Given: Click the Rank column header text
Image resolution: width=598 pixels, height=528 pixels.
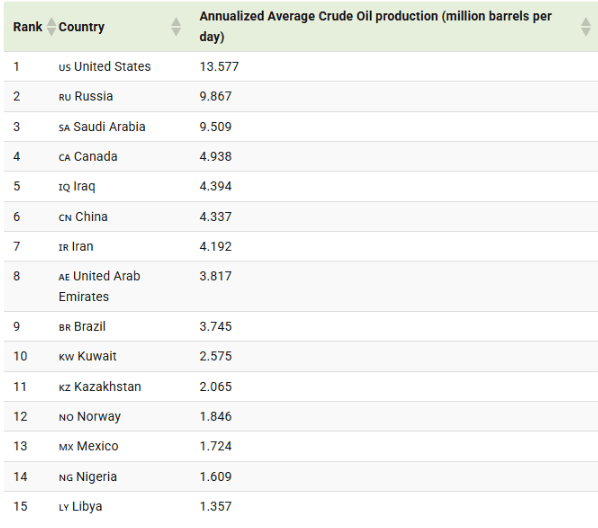Looking at the screenshot, I should click(27, 27).
